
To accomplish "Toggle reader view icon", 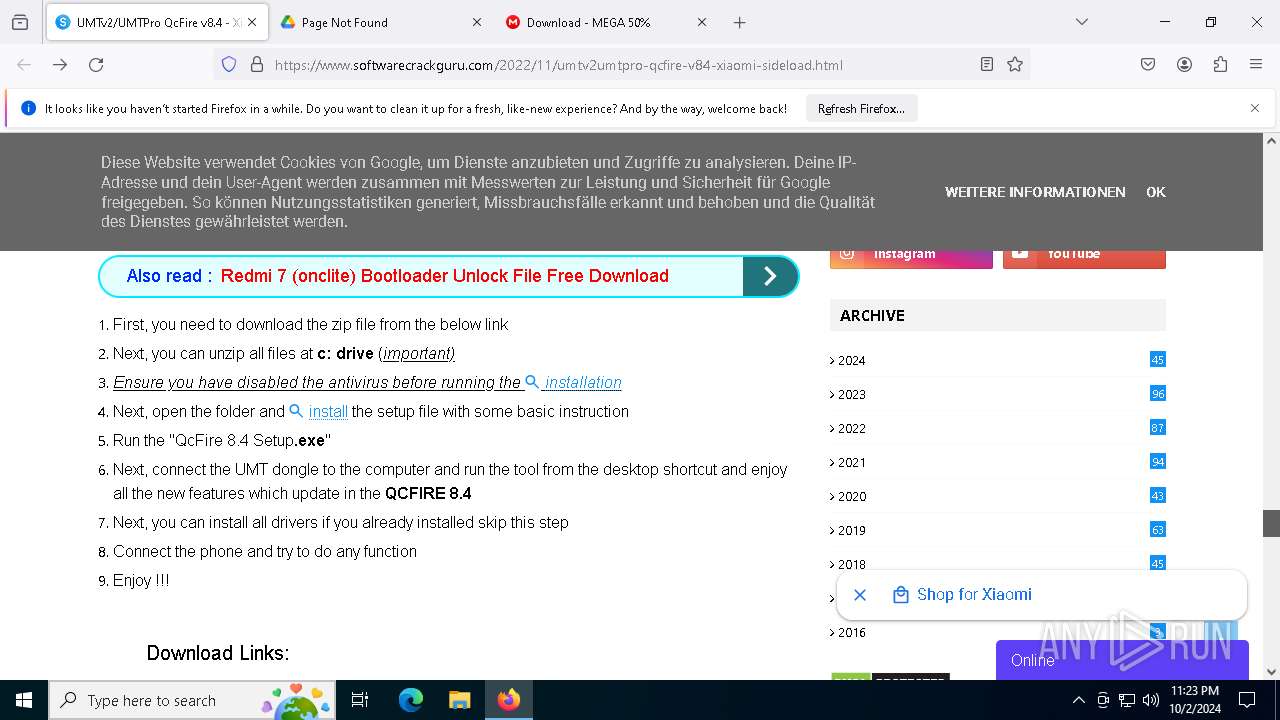I will 987,64.
